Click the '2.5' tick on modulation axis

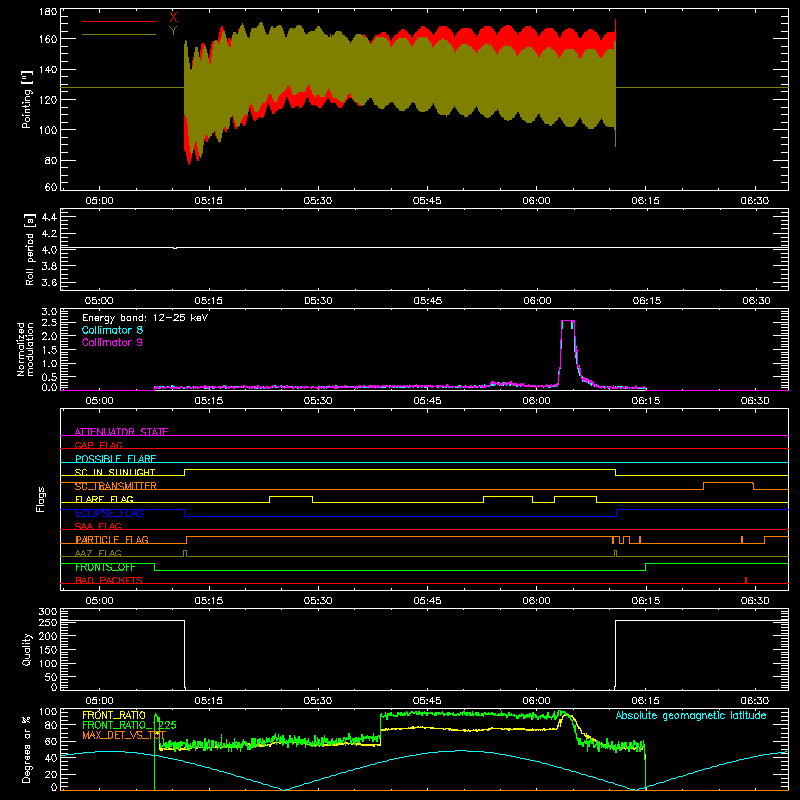click(x=49, y=323)
